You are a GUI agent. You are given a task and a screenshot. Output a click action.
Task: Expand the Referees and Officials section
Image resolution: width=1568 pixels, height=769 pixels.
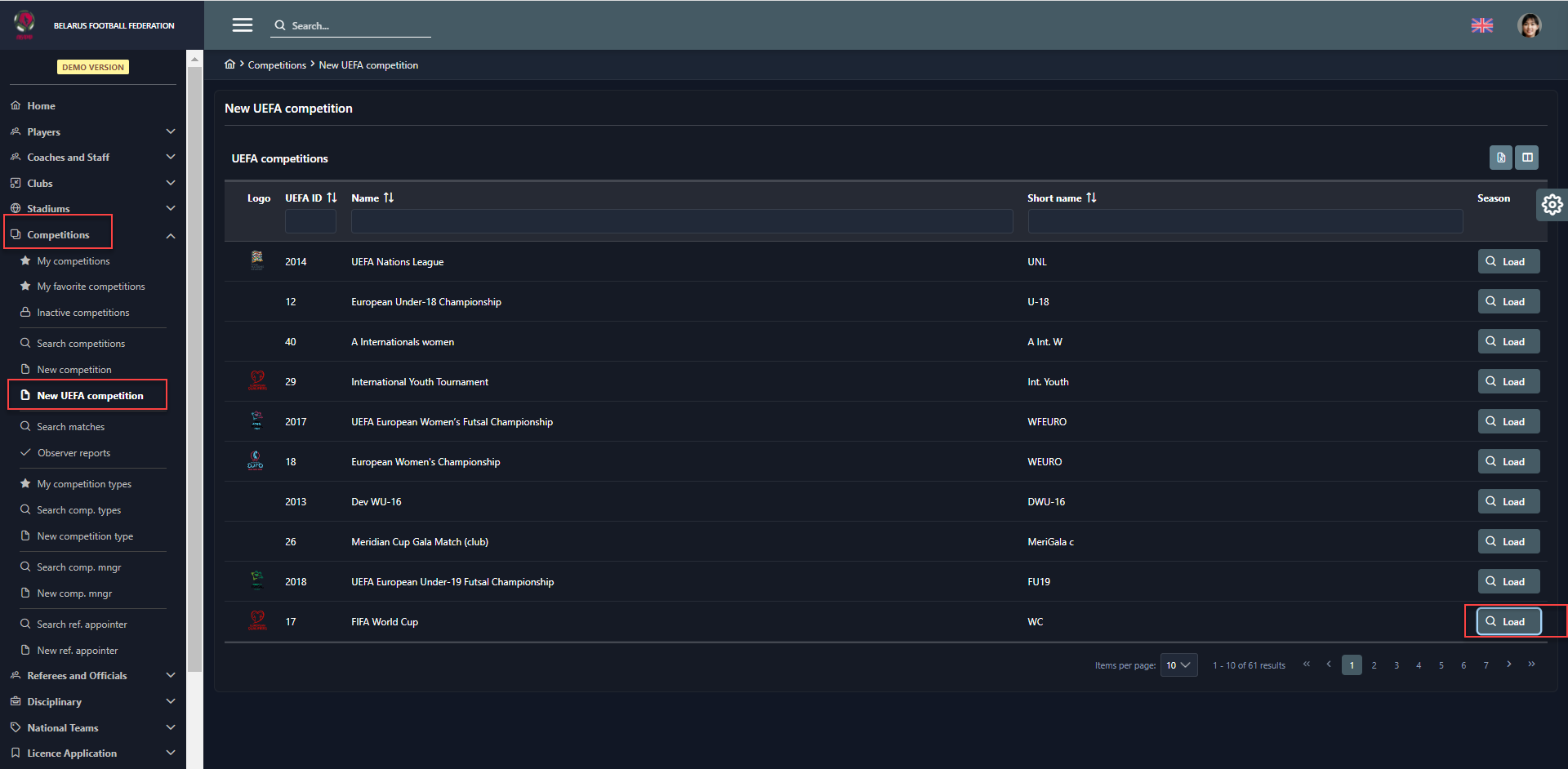point(170,675)
